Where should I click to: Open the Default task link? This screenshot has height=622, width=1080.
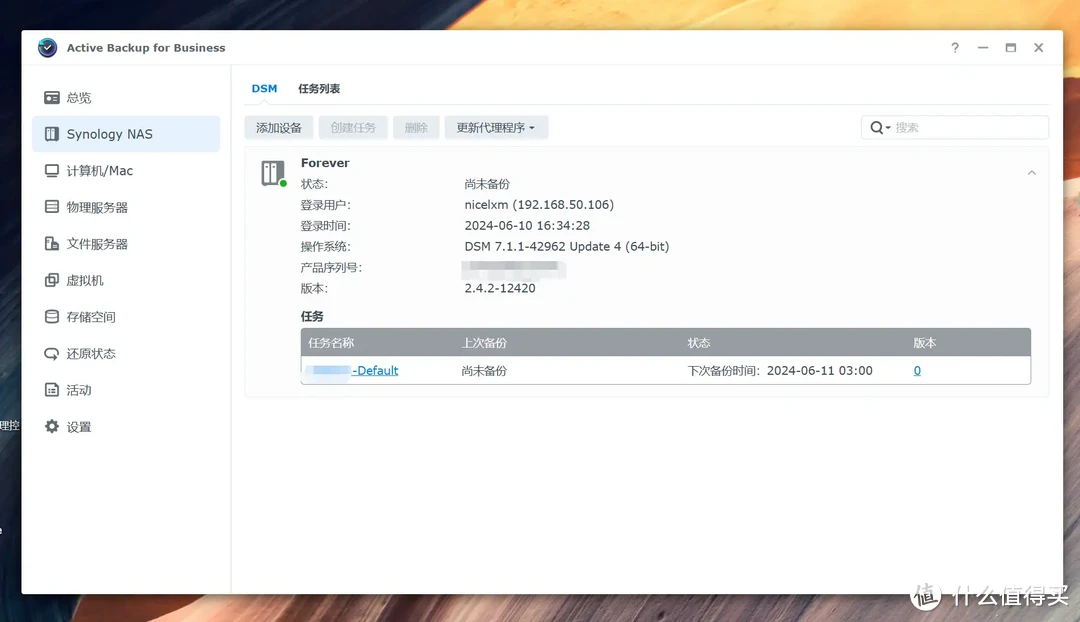pyautogui.click(x=375, y=370)
